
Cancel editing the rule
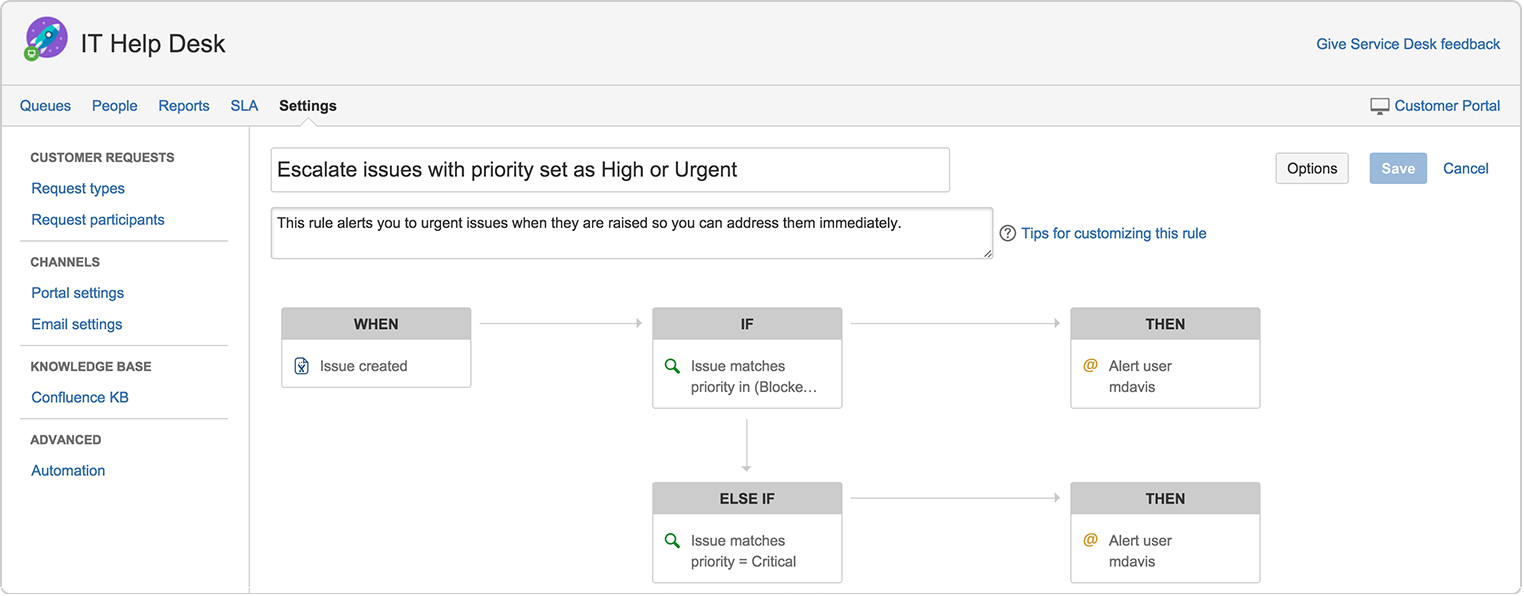[x=1465, y=169]
